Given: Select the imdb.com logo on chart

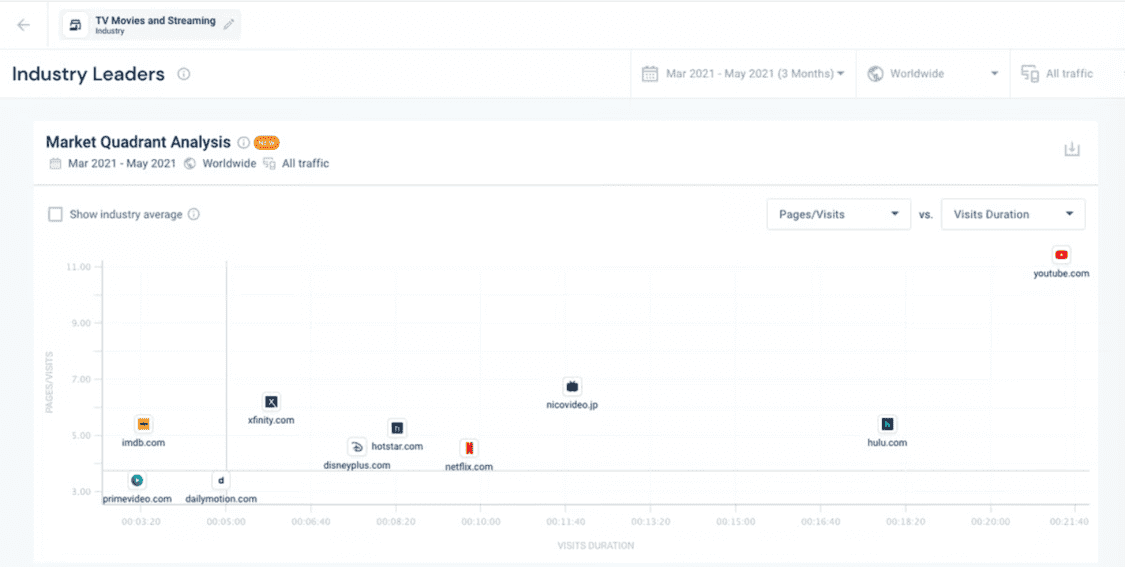Looking at the screenshot, I should 143,424.
